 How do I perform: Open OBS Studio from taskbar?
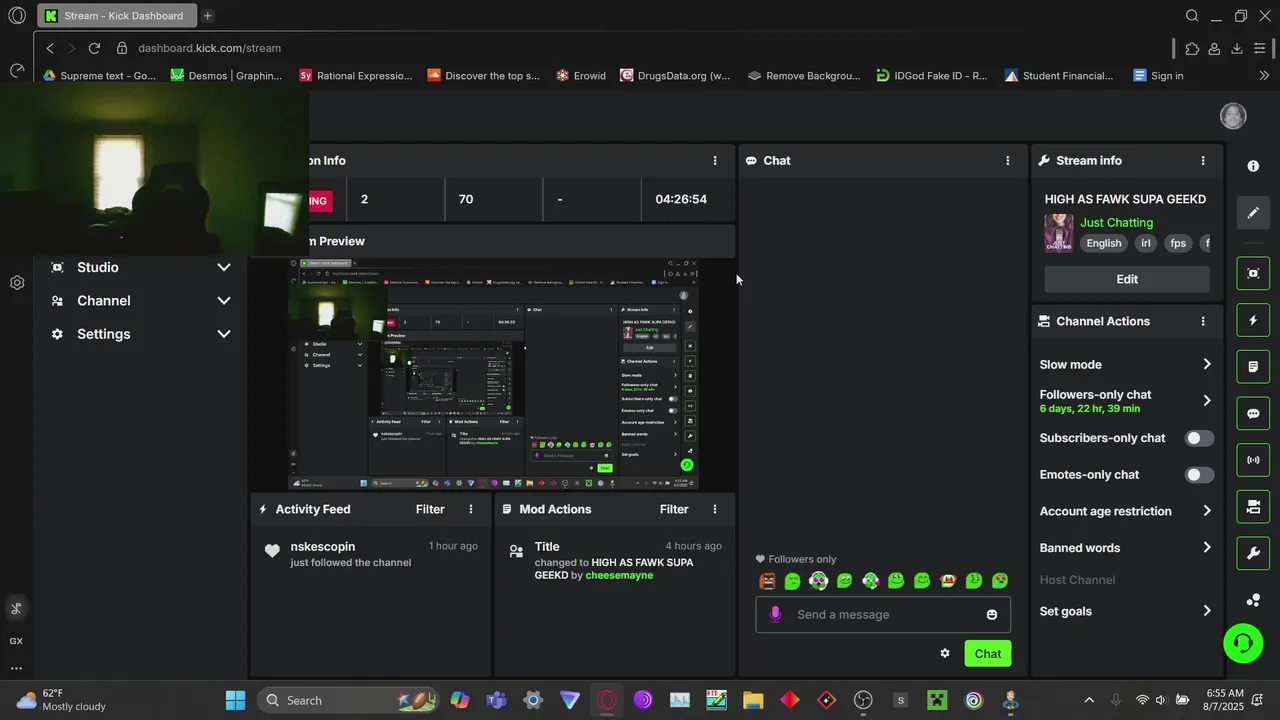pyautogui.click(x=863, y=700)
